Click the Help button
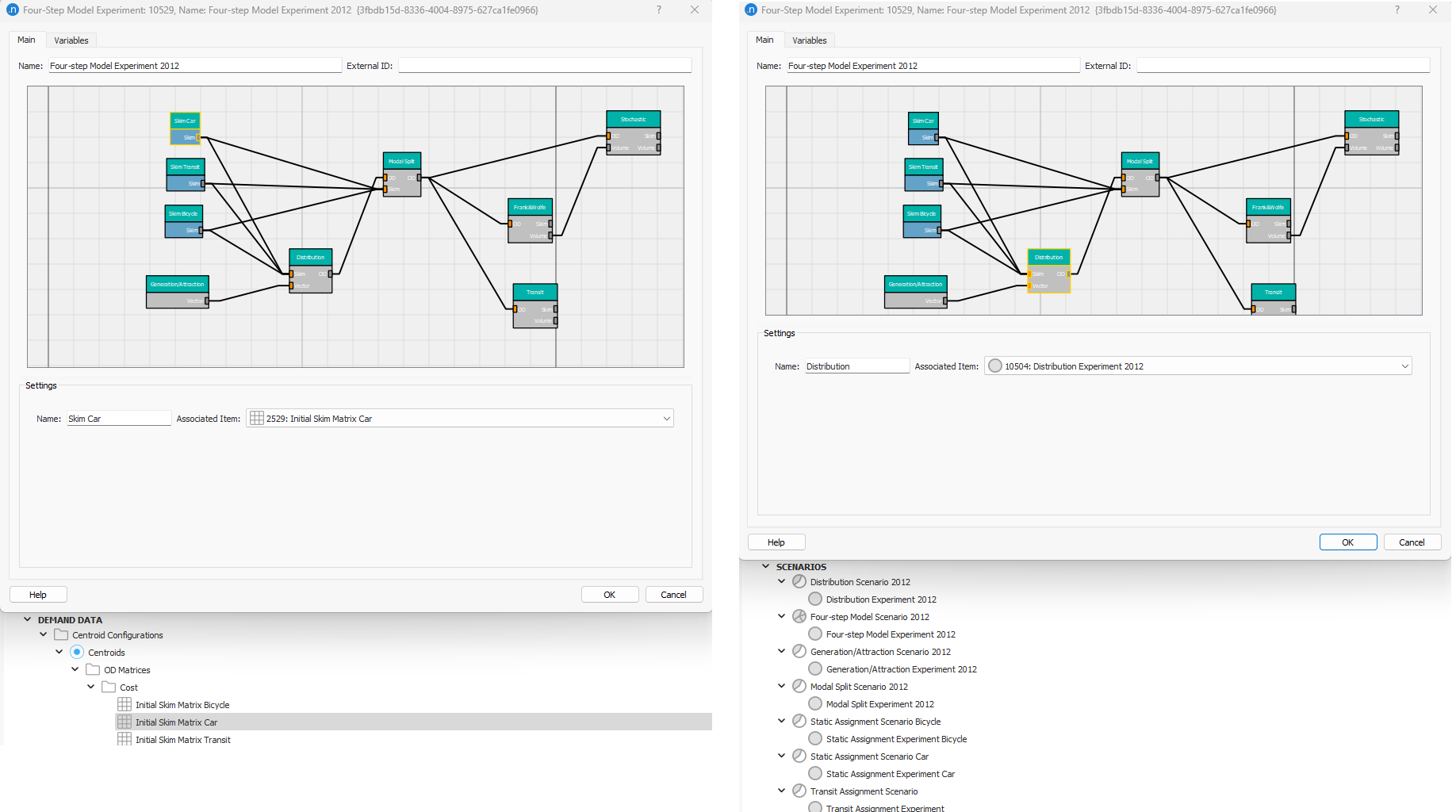 (x=37, y=594)
